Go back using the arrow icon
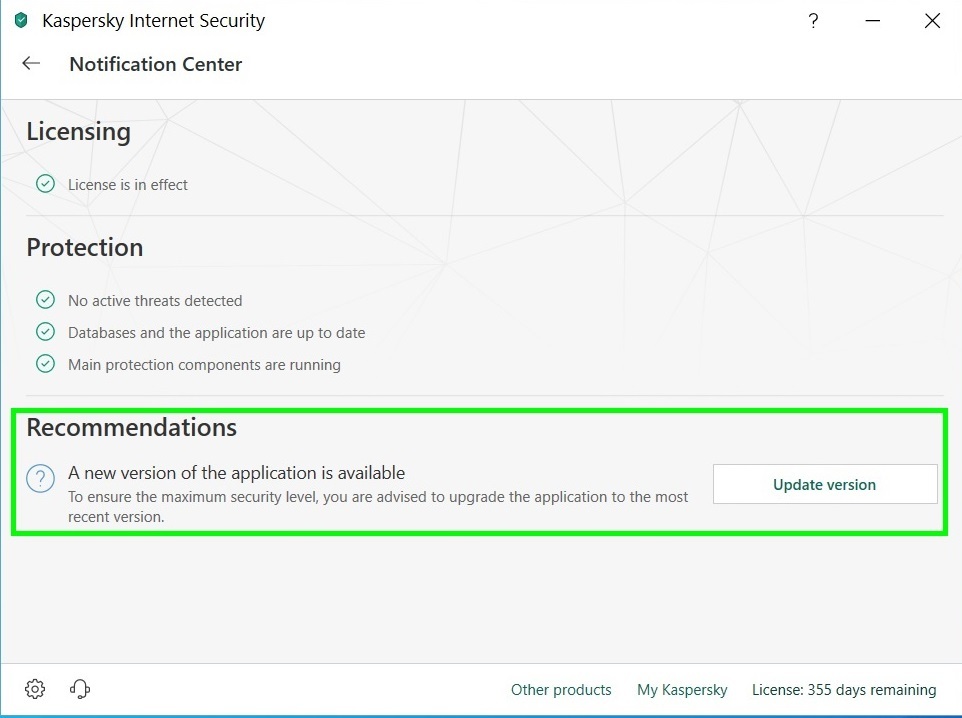The width and height of the screenshot is (962, 718). point(31,63)
